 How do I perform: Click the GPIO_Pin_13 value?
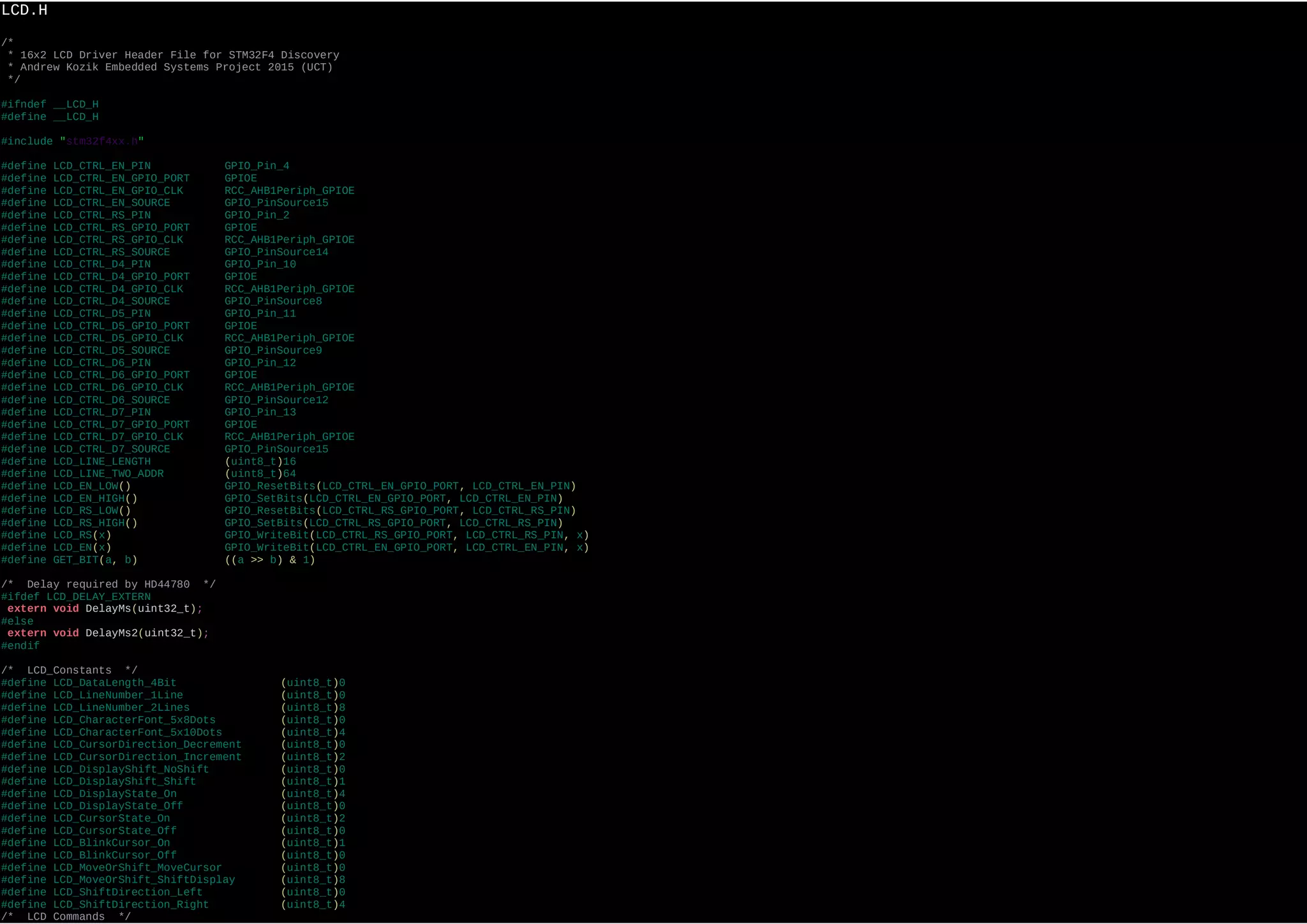[x=260, y=412]
